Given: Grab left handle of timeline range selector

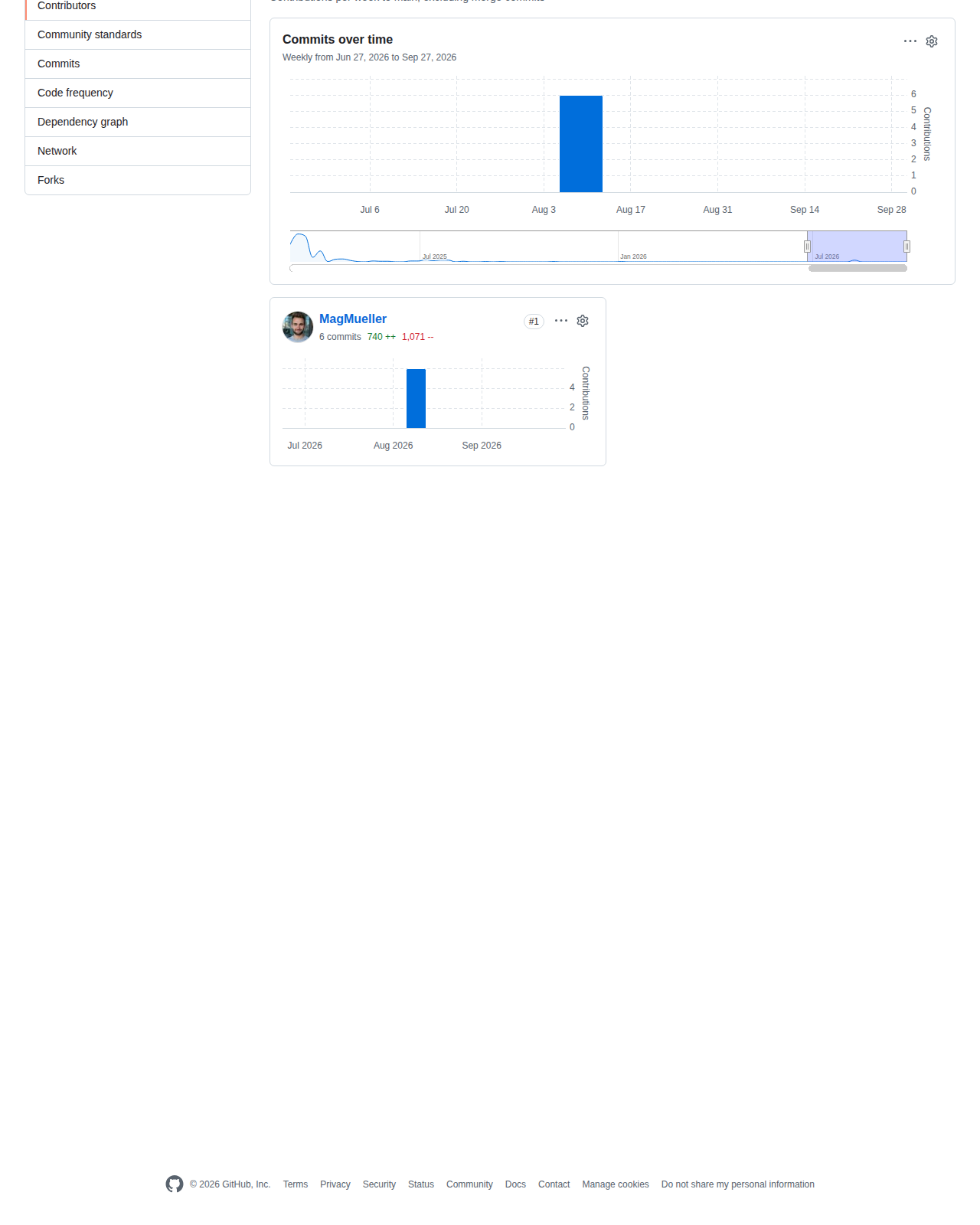Looking at the screenshot, I should (807, 247).
